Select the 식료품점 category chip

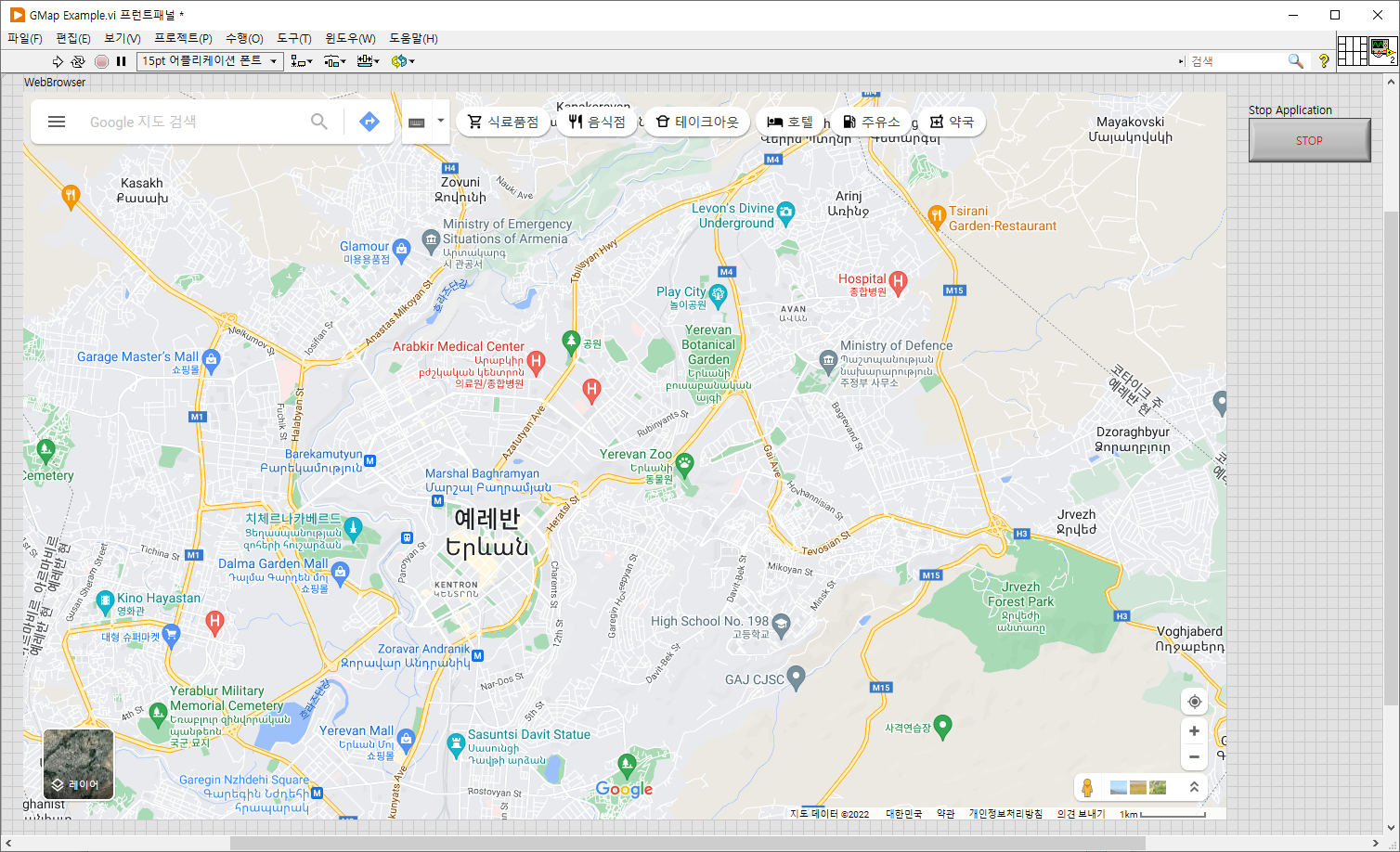pyautogui.click(x=502, y=122)
